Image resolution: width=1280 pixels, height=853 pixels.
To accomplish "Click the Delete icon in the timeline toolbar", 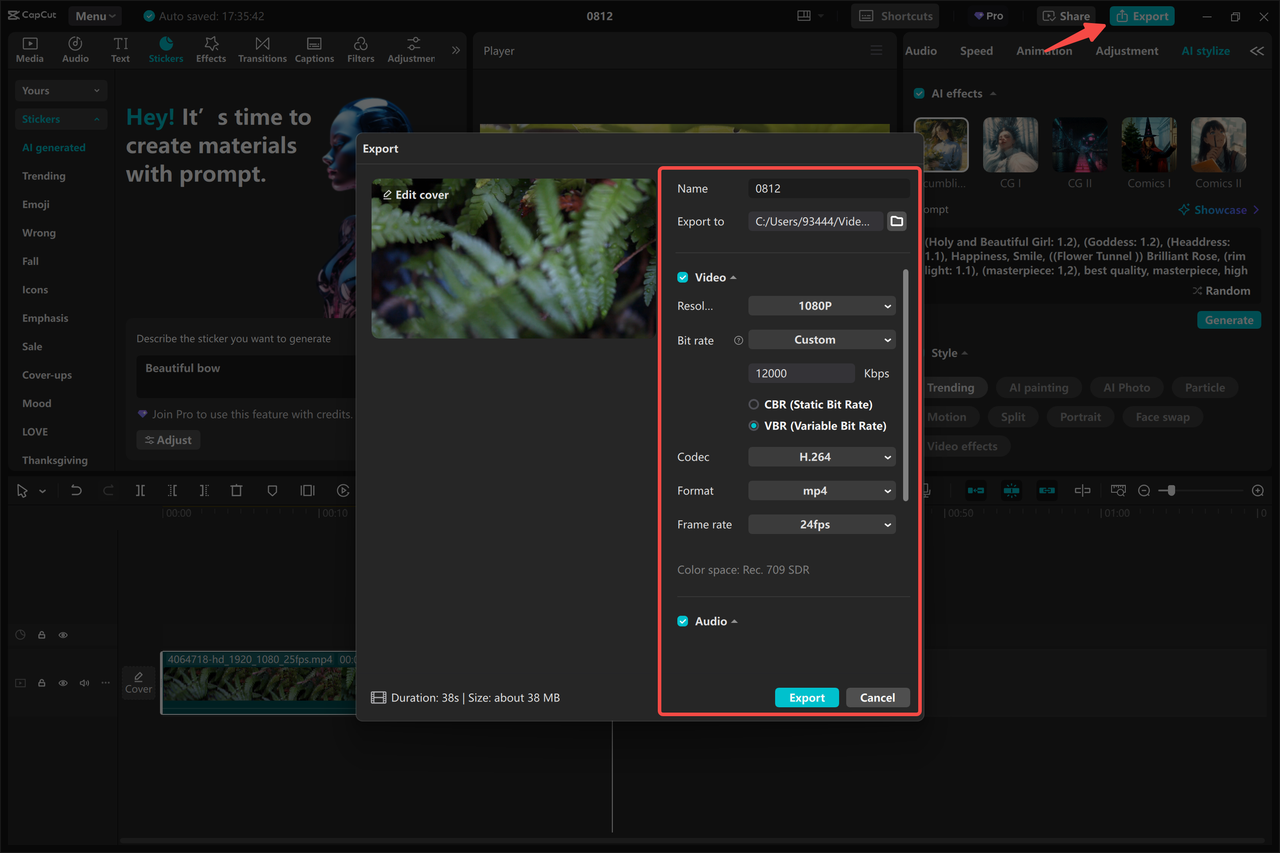I will (236, 490).
